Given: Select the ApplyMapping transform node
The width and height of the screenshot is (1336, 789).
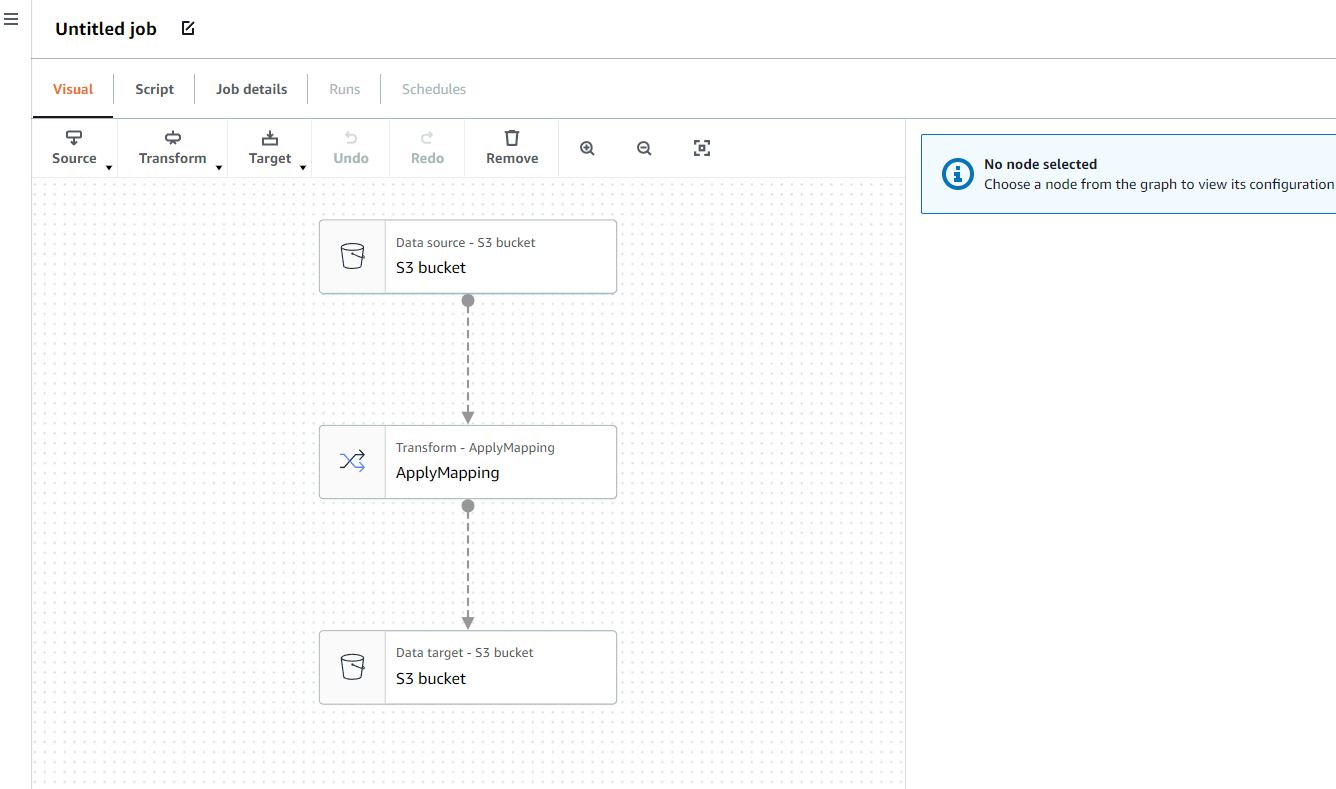Looking at the screenshot, I should point(468,462).
